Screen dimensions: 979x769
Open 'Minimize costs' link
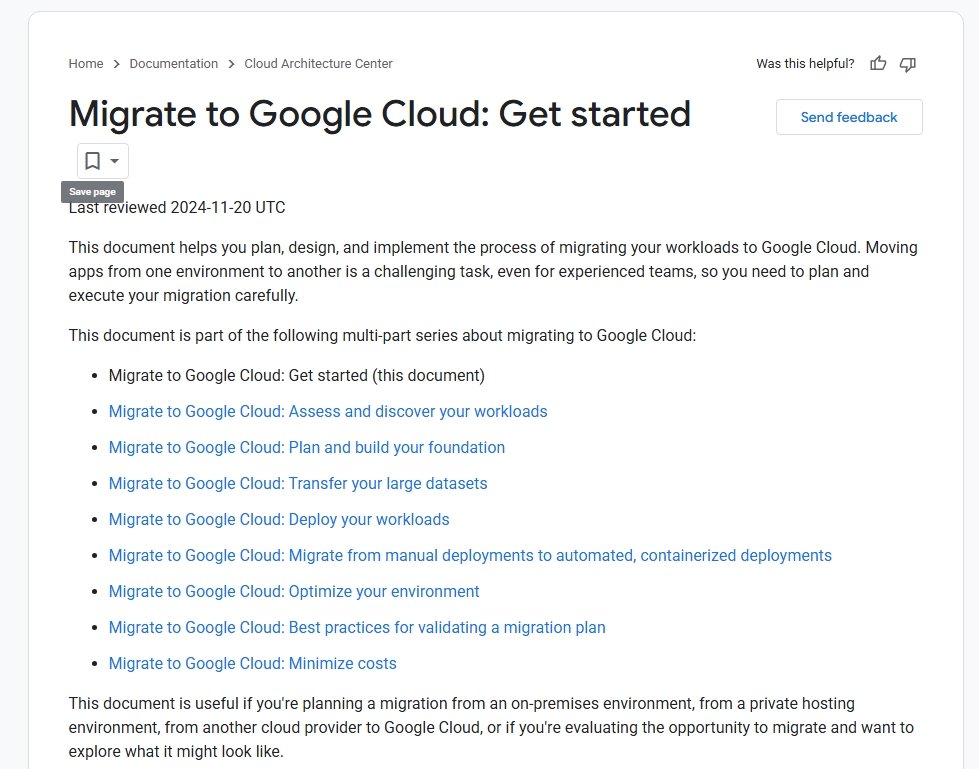coord(252,663)
